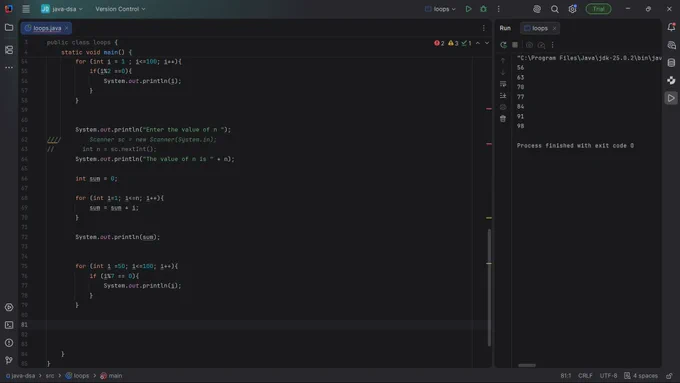The image size is (680, 383).
Task: Go to previous highlighted error
Action: click(477, 43)
